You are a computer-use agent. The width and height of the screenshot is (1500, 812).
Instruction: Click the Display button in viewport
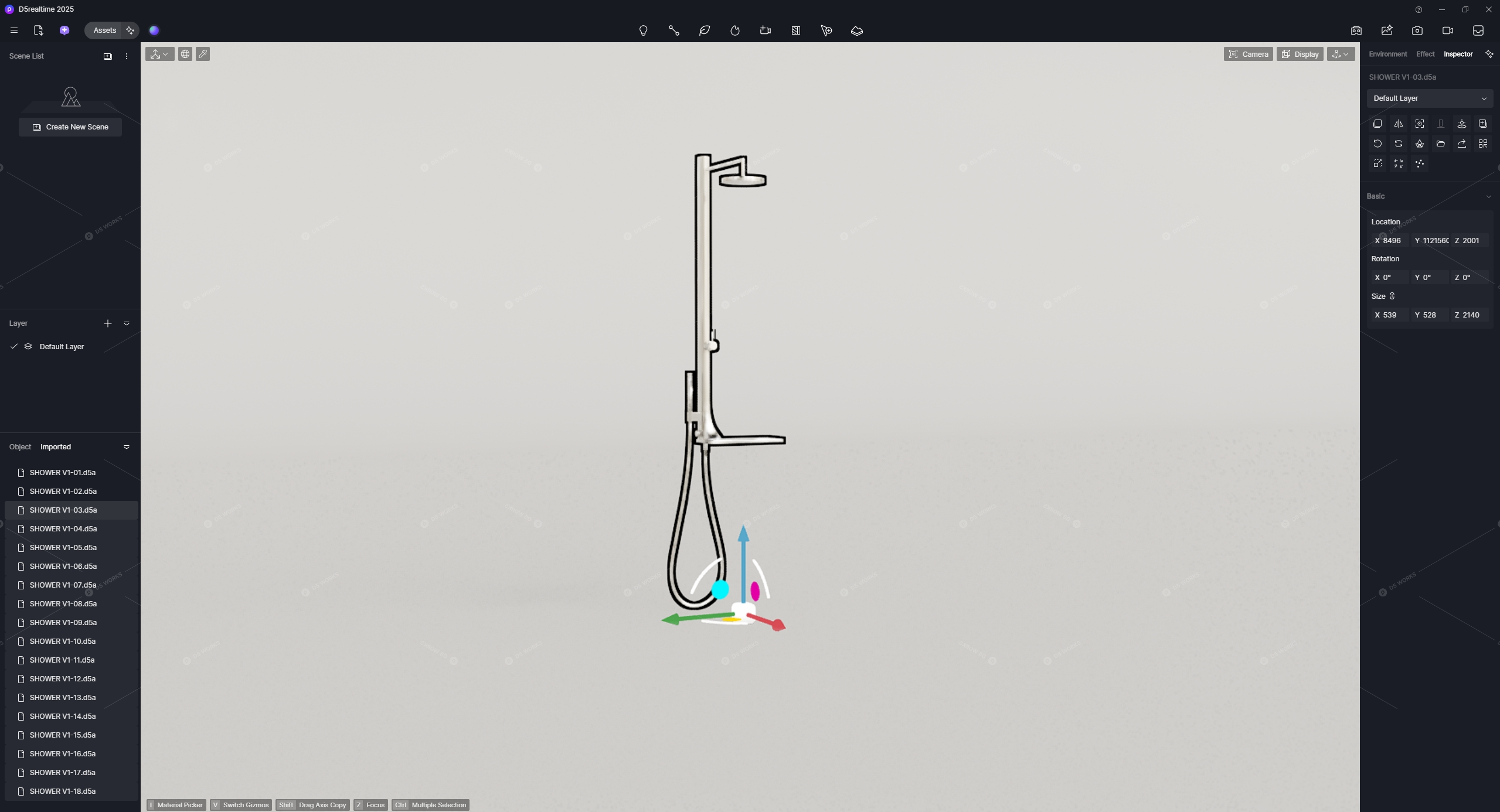[x=1300, y=54]
